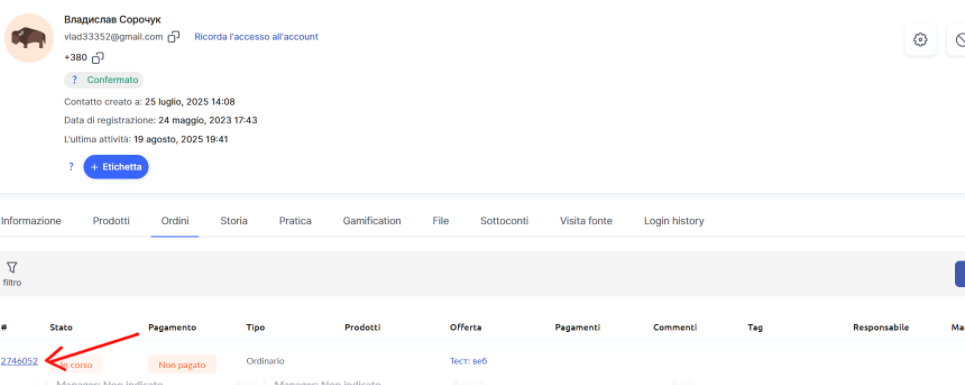Copy the +380 phone number icon
The width and height of the screenshot is (965, 385).
pyautogui.click(x=97, y=58)
